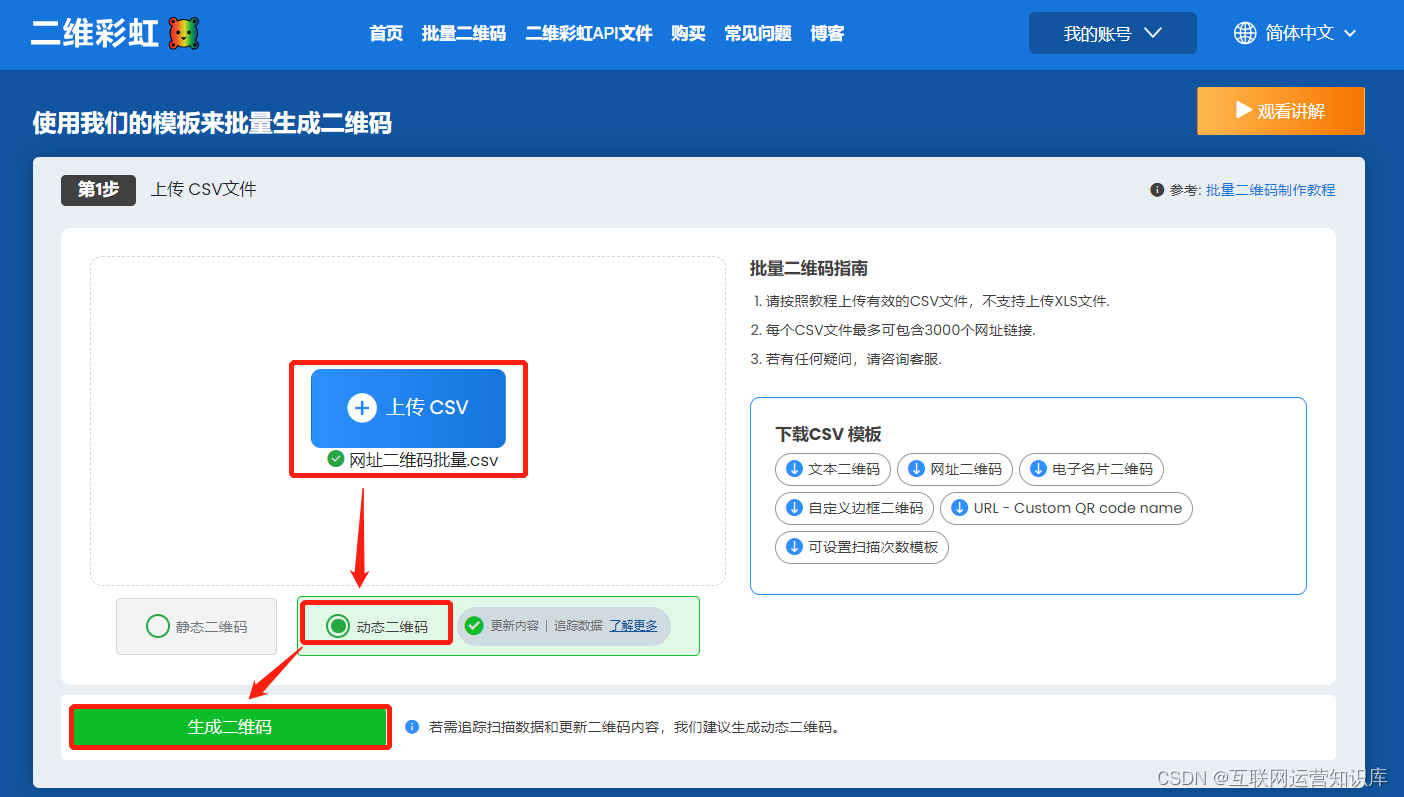Expand the 简体中文 language selector

(x=1295, y=33)
